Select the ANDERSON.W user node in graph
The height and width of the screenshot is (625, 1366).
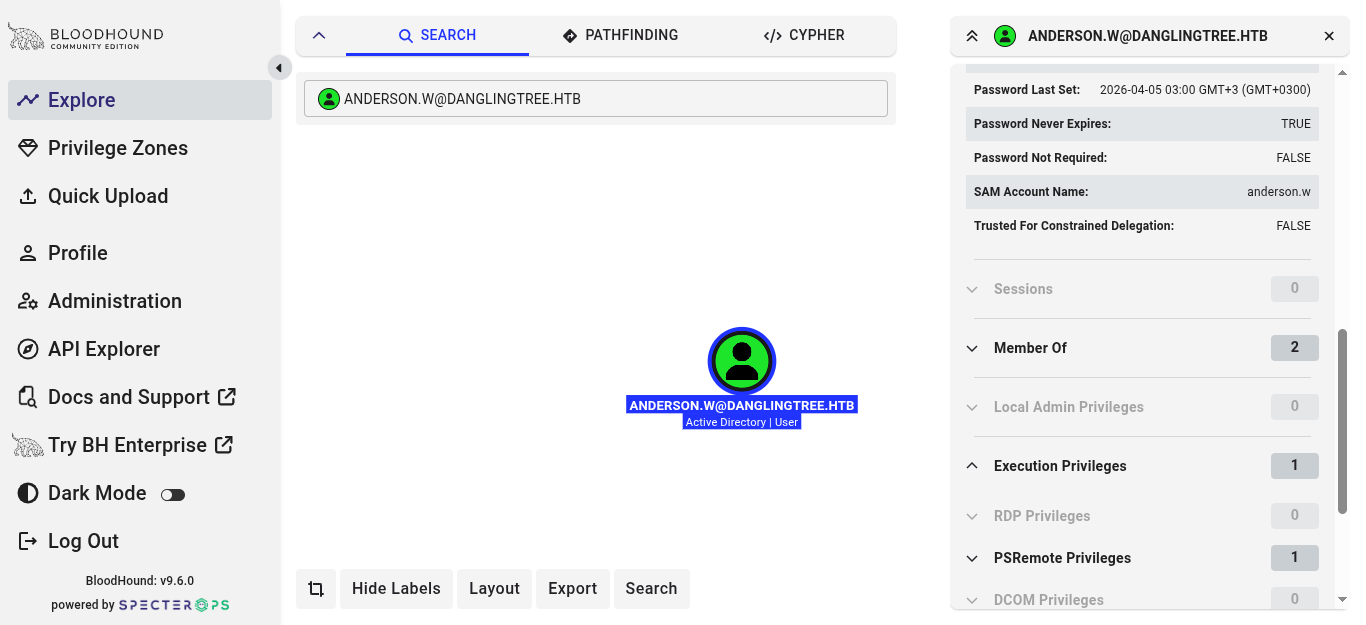click(x=742, y=360)
